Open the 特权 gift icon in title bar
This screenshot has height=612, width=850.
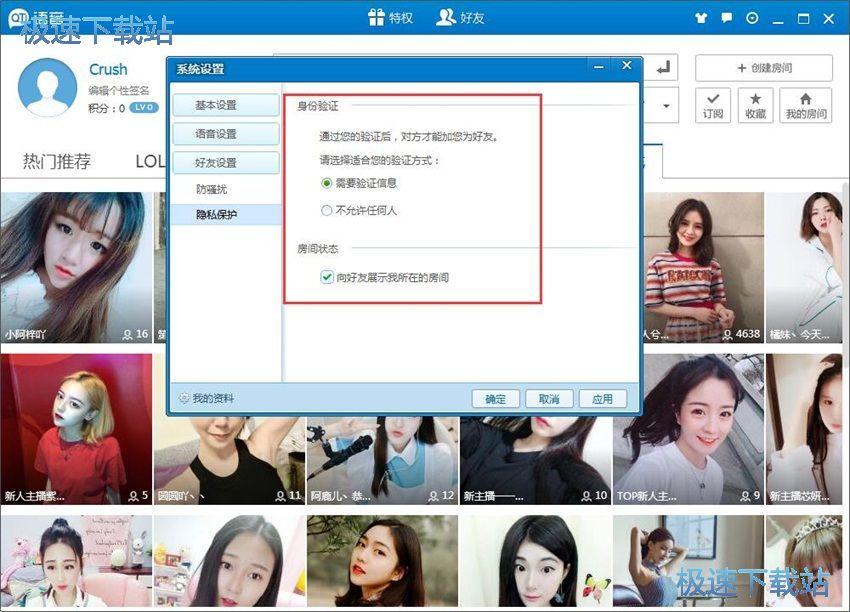click(x=376, y=17)
